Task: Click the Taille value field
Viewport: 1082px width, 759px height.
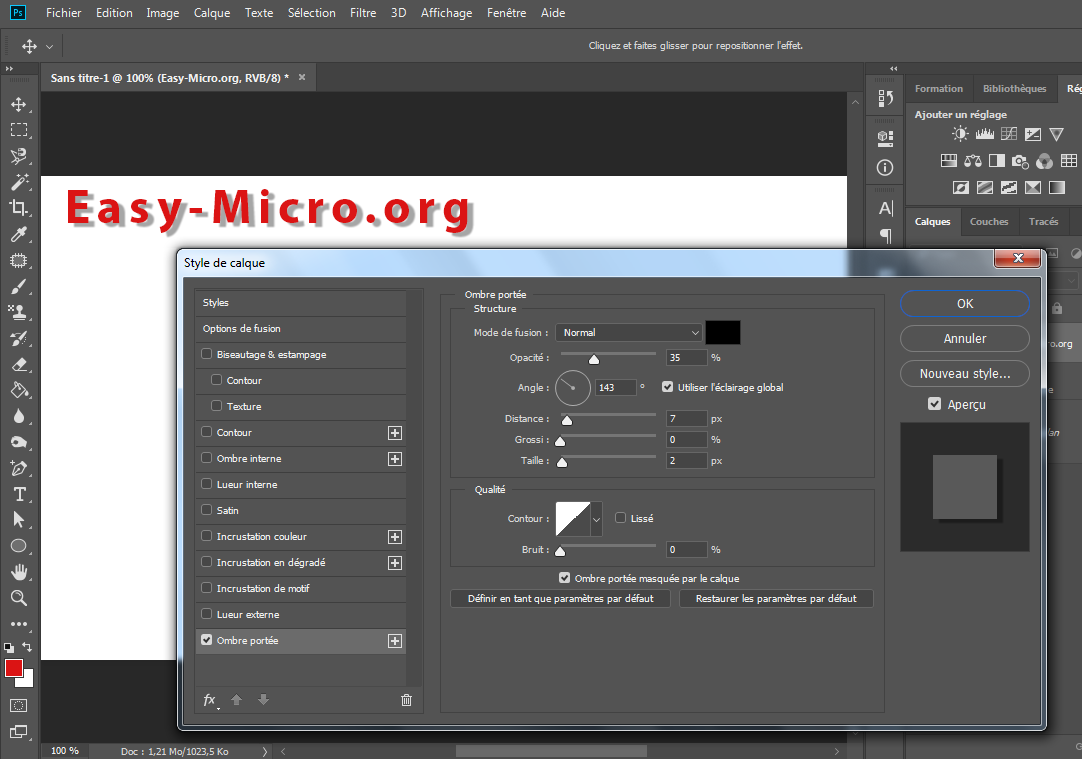Action: [687, 461]
